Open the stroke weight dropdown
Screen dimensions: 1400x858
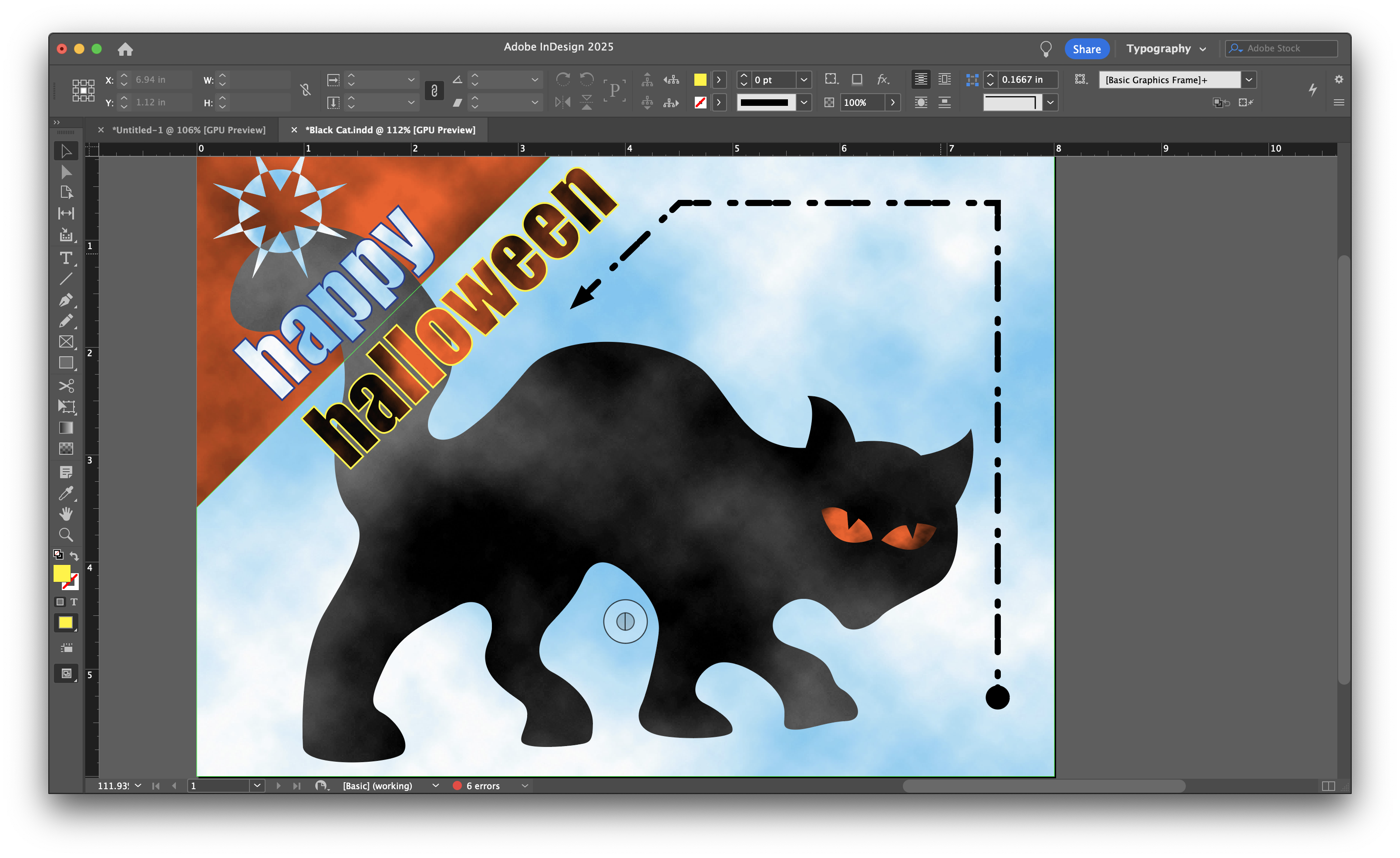(804, 80)
